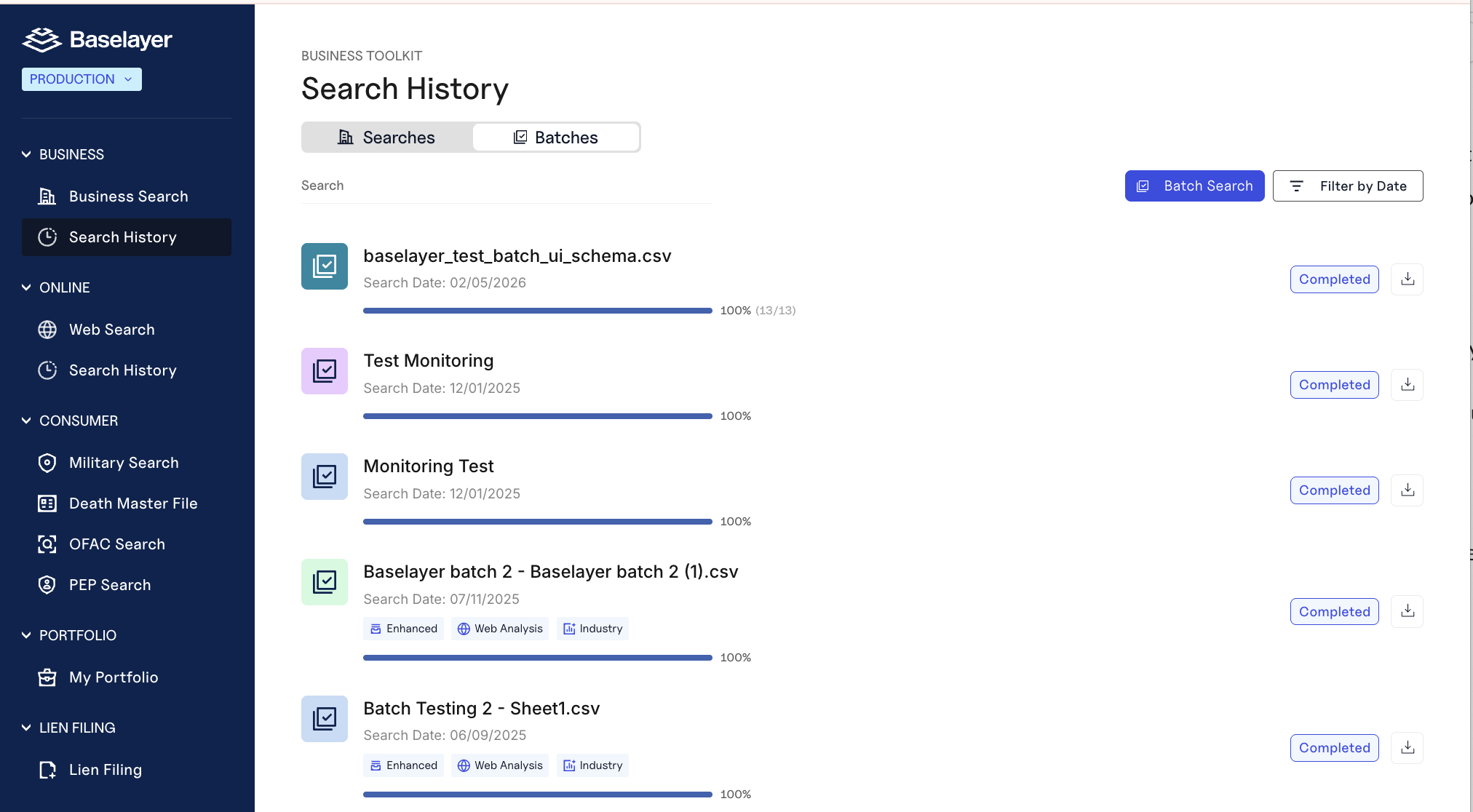The width and height of the screenshot is (1473, 812).
Task: Start a new Batch Search
Action: coord(1194,186)
